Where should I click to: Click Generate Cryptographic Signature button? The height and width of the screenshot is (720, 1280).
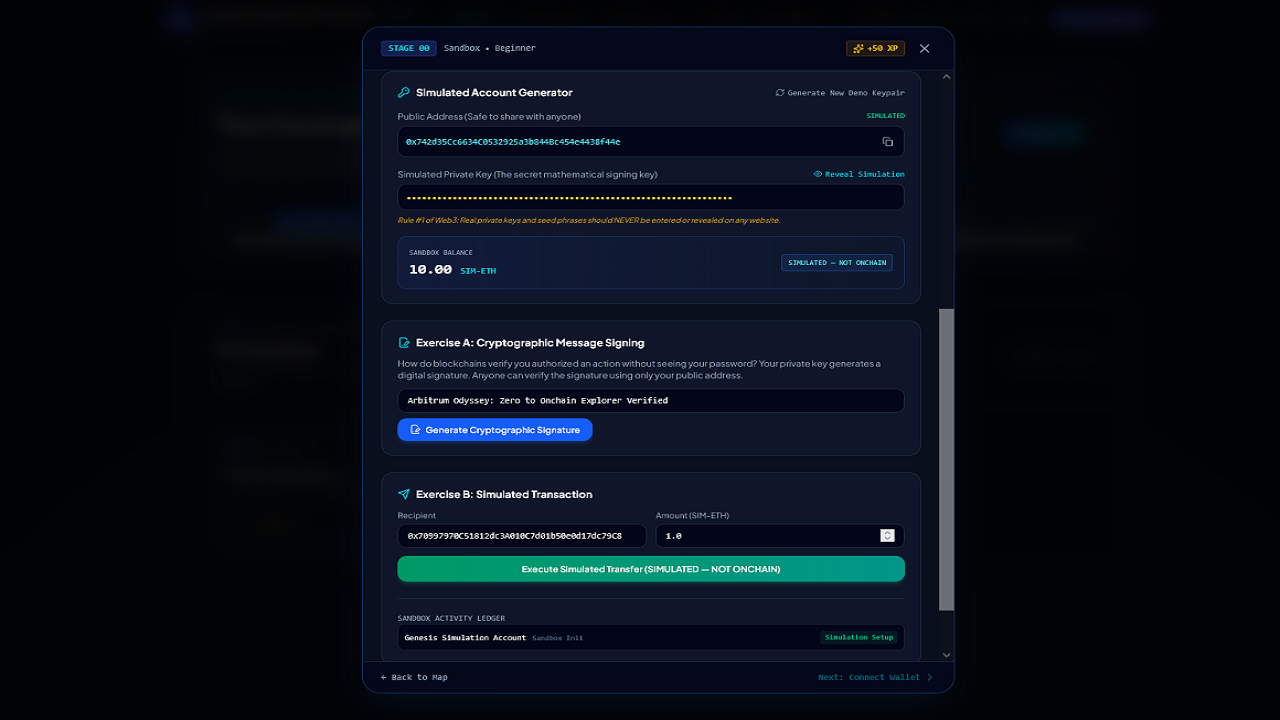tap(495, 430)
